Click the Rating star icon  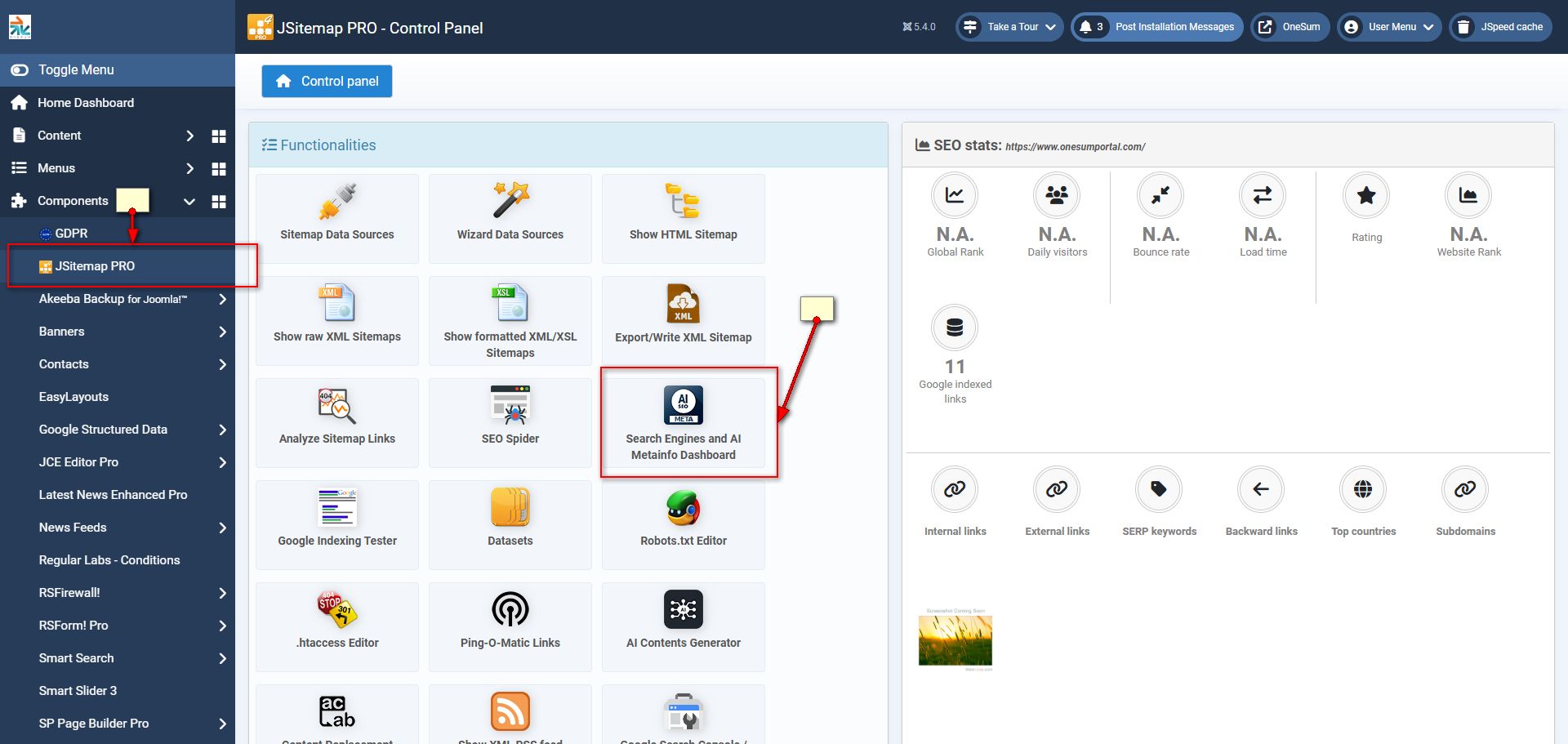(x=1366, y=195)
